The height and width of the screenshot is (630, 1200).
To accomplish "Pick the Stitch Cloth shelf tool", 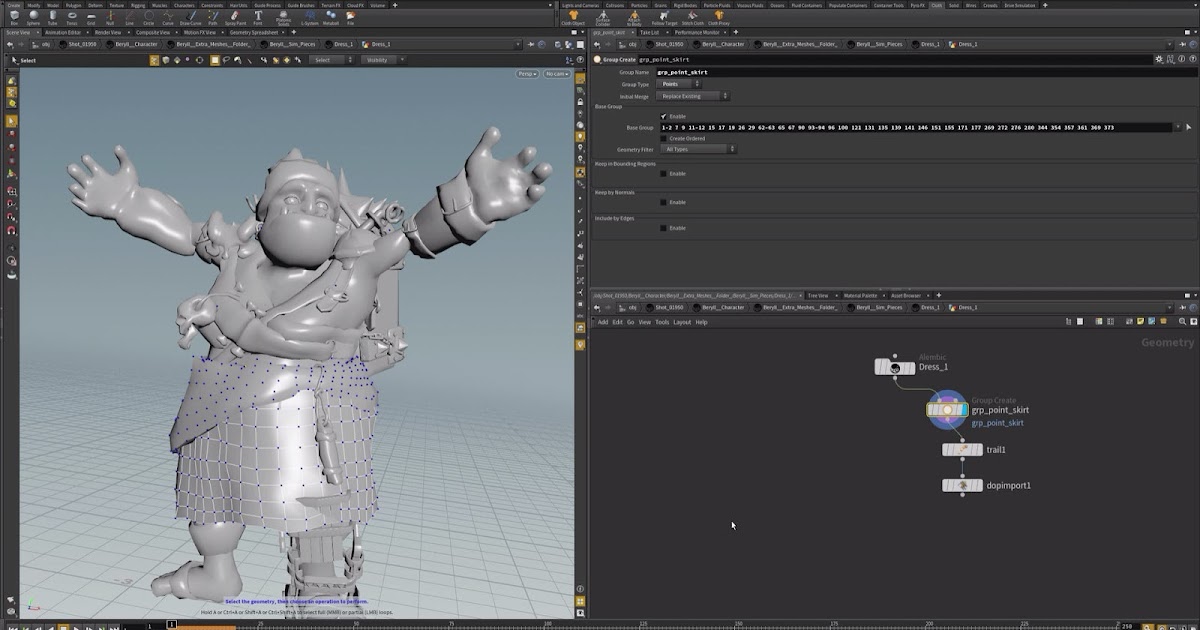I will coord(691,17).
